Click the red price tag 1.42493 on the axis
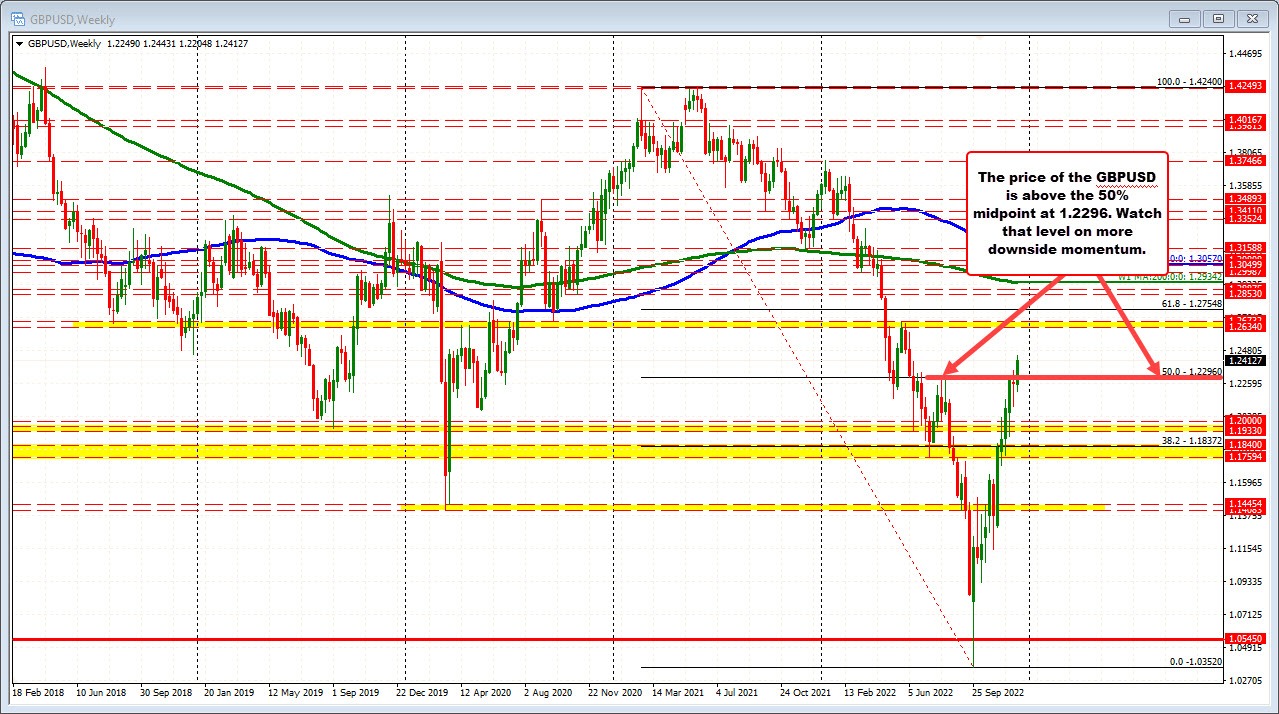This screenshot has width=1279, height=714. [x=1244, y=86]
